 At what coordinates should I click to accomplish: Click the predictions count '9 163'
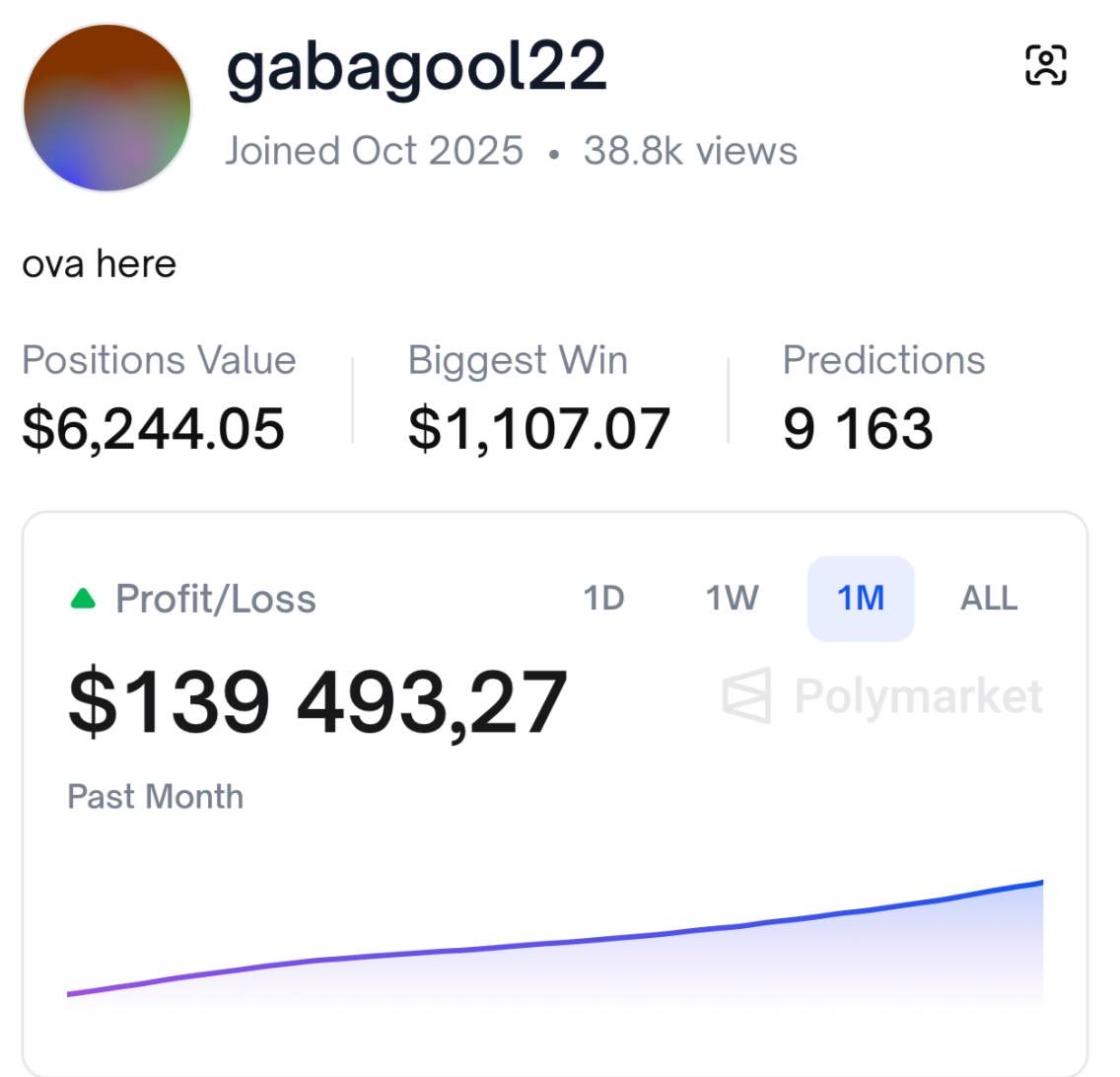click(x=858, y=429)
